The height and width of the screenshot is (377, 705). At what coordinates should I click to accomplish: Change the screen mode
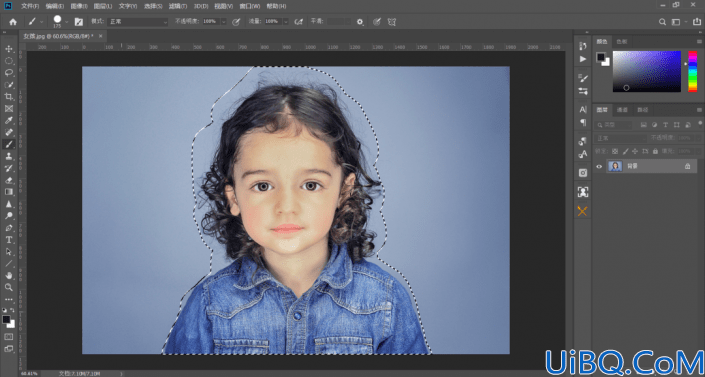(9, 349)
